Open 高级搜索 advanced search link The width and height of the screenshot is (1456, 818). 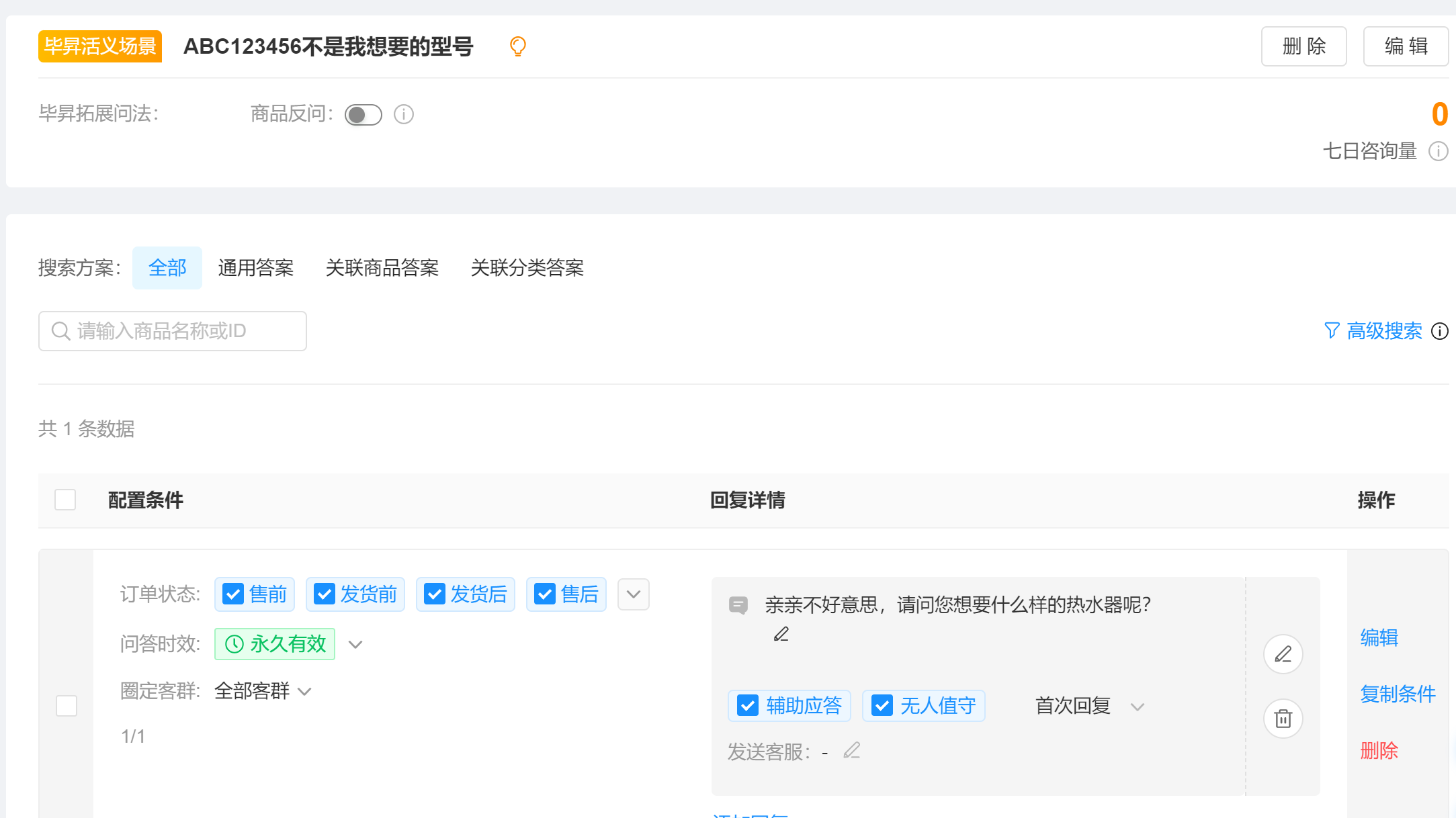[x=1385, y=331]
